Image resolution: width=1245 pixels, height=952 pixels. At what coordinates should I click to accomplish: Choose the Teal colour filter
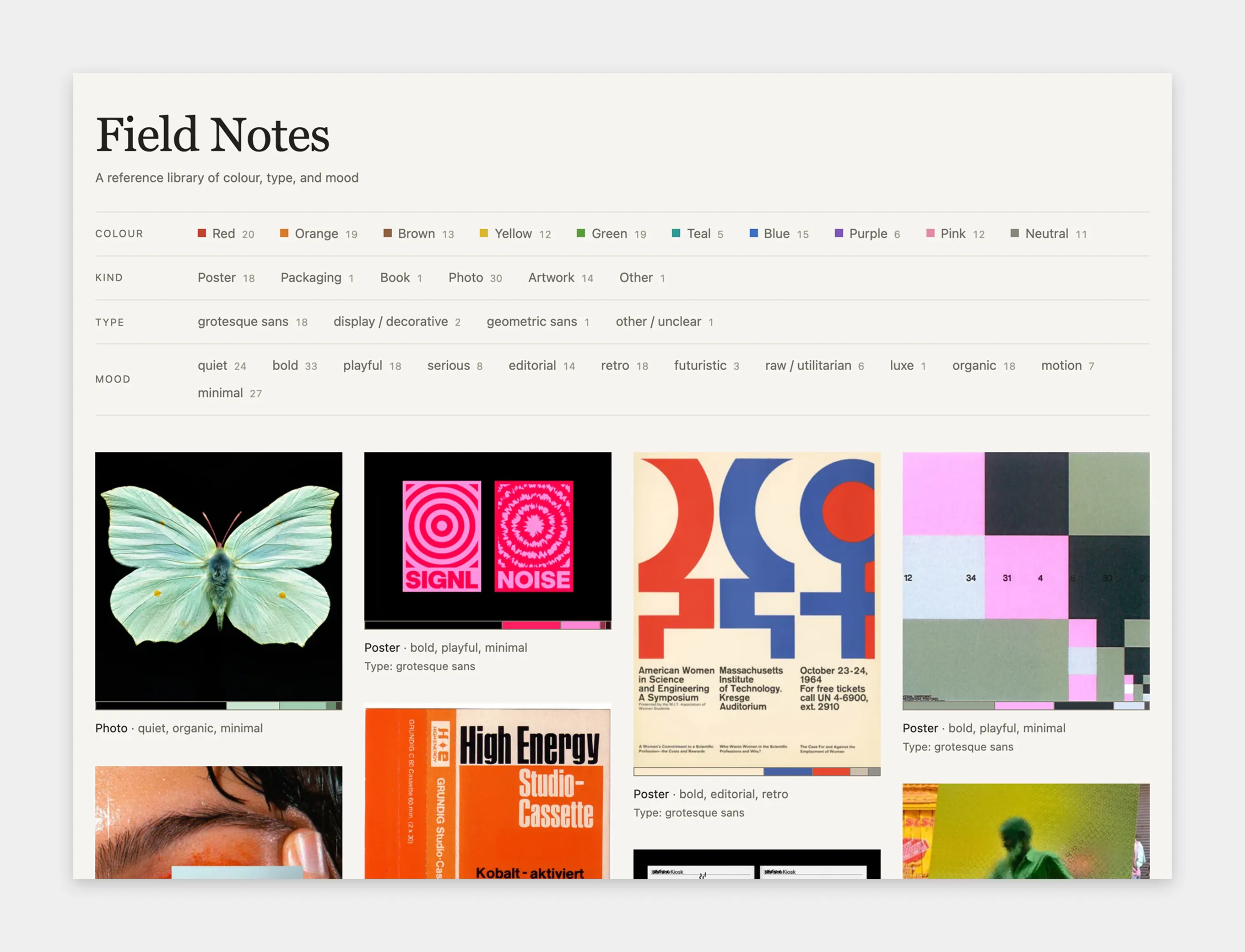coord(697,233)
